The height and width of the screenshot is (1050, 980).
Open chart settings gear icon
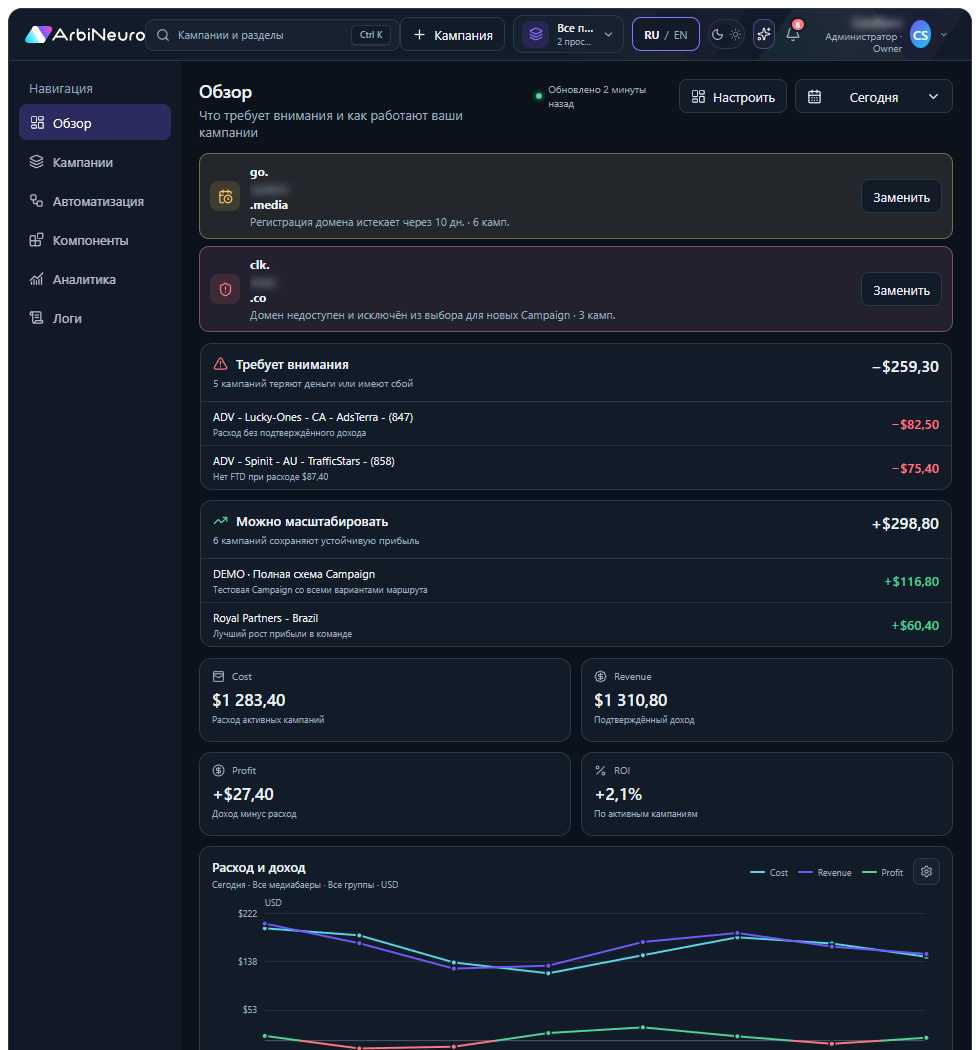pos(926,871)
